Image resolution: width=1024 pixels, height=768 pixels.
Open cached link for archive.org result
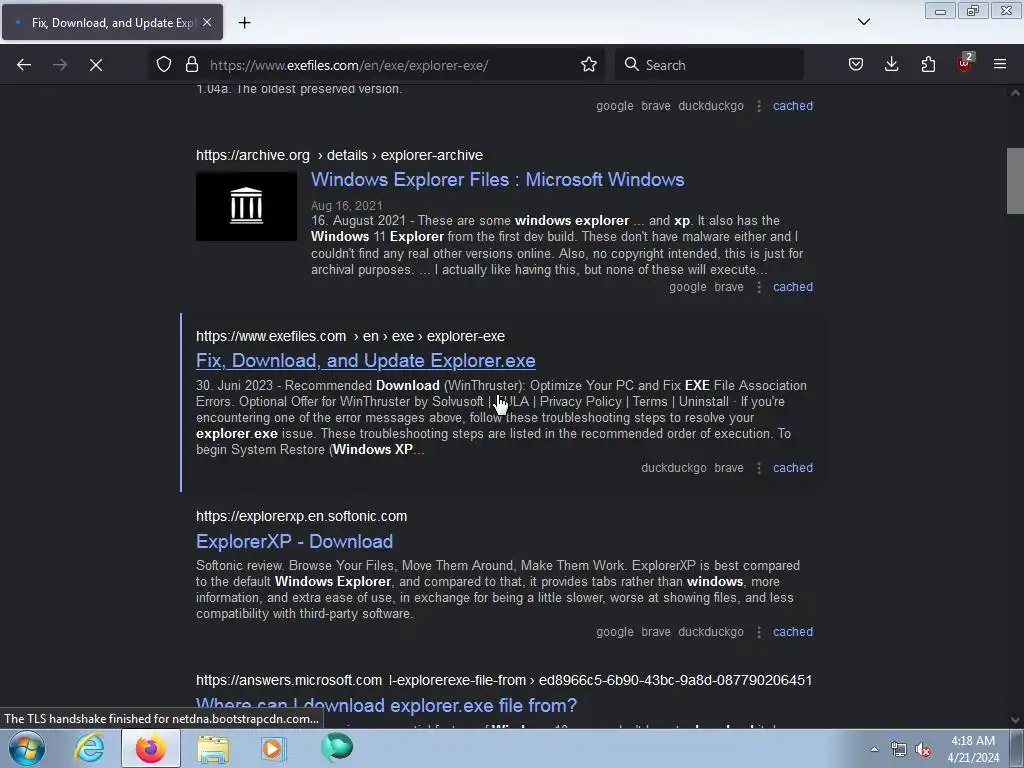793,287
